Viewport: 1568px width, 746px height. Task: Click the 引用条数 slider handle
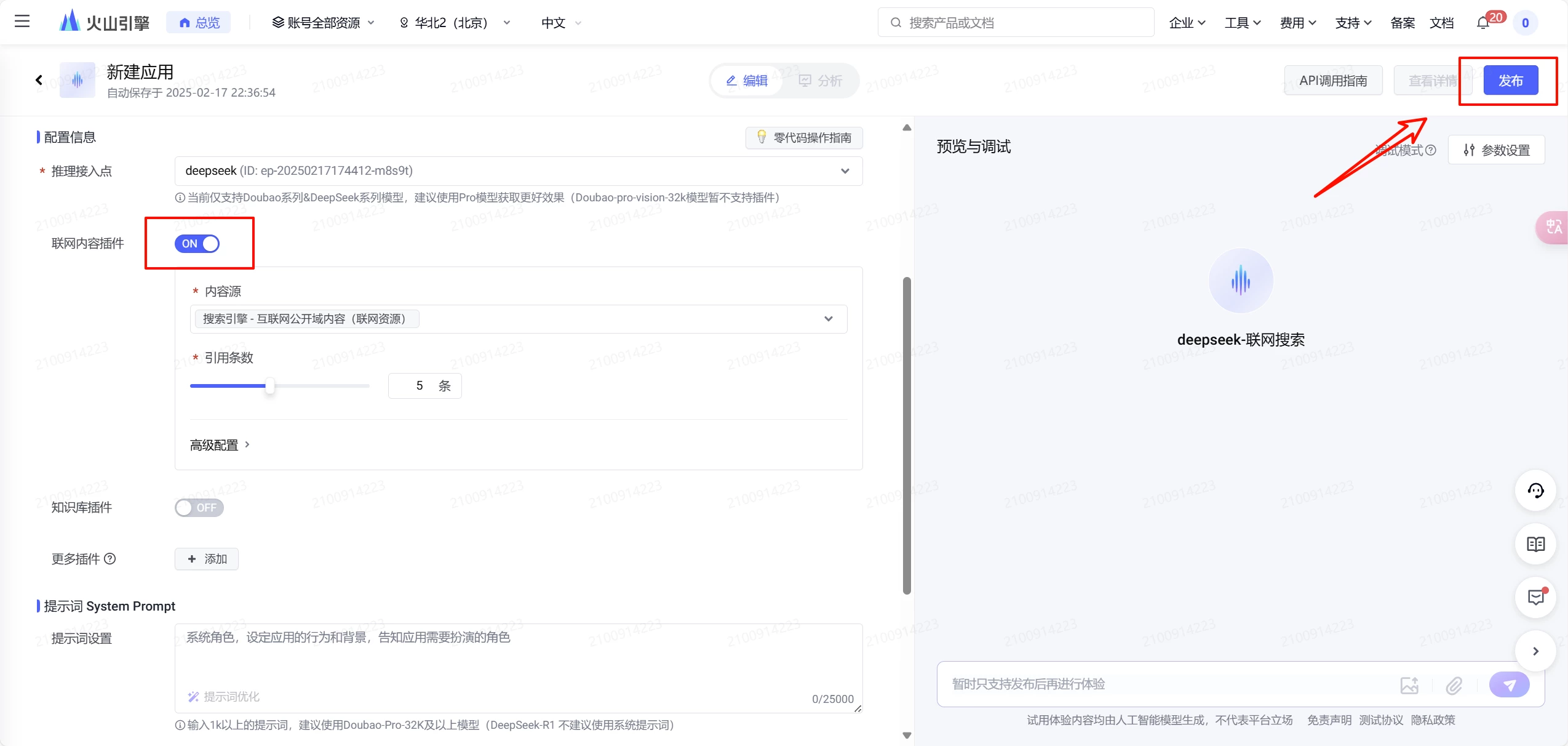pyautogui.click(x=269, y=386)
